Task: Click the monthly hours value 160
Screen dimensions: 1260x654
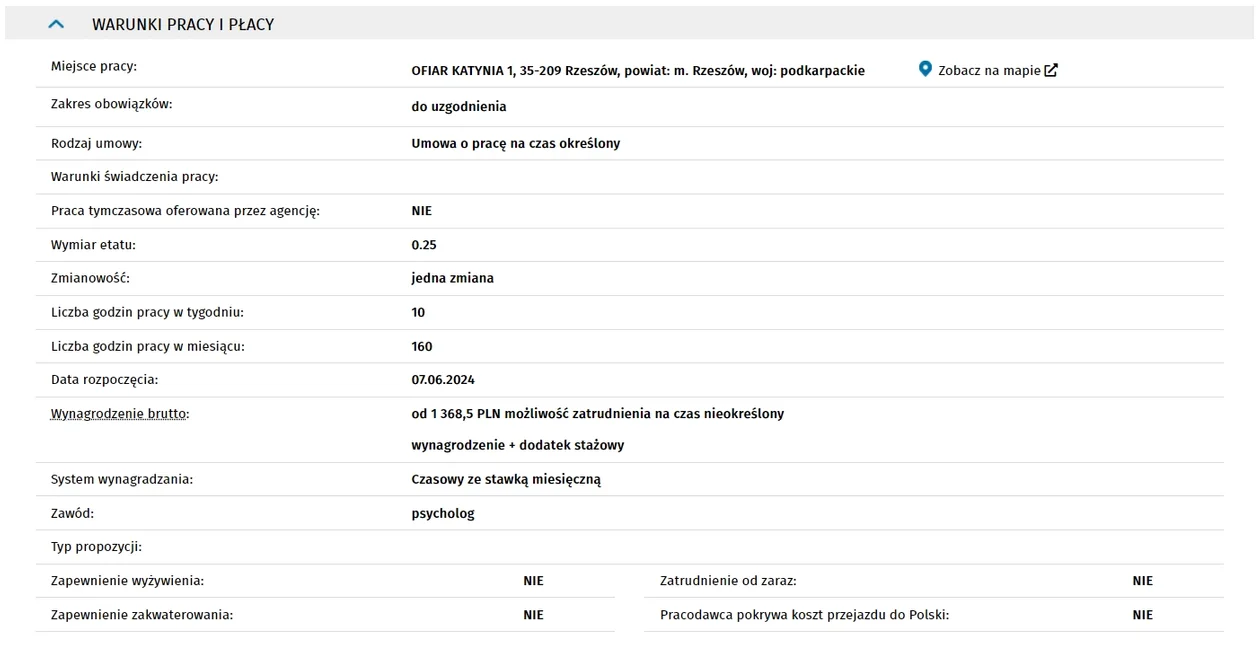Action: [x=422, y=347]
